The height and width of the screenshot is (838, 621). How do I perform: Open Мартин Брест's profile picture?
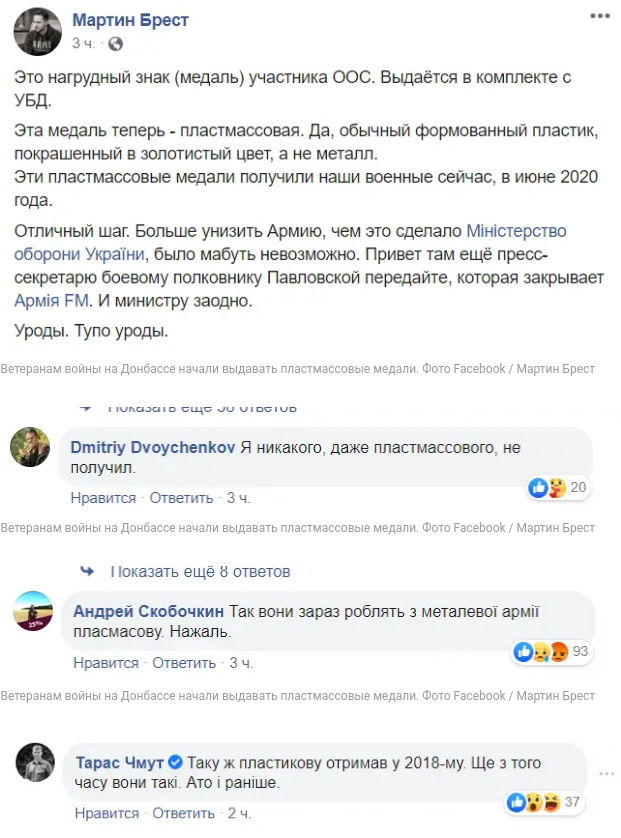(x=37, y=31)
